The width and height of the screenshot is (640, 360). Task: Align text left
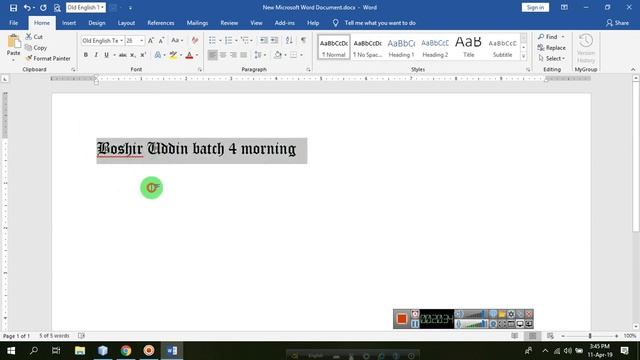coord(213,55)
